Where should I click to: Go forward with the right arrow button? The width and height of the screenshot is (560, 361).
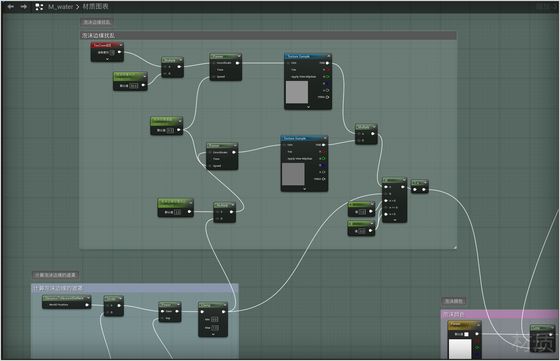pyautogui.click(x=24, y=6)
